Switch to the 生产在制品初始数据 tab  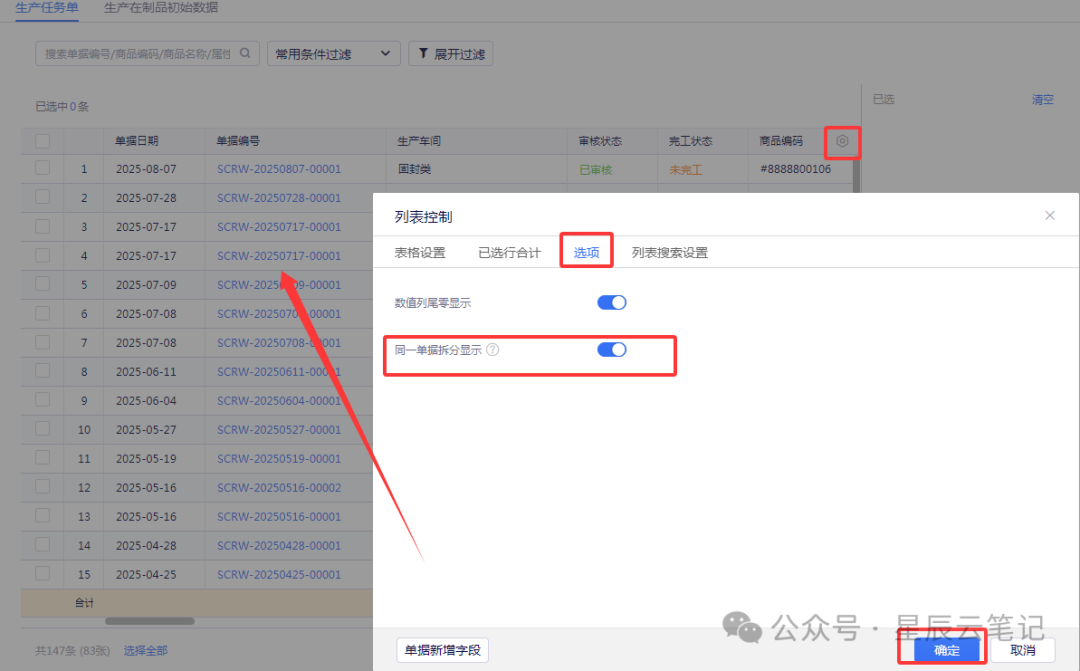[x=161, y=8]
